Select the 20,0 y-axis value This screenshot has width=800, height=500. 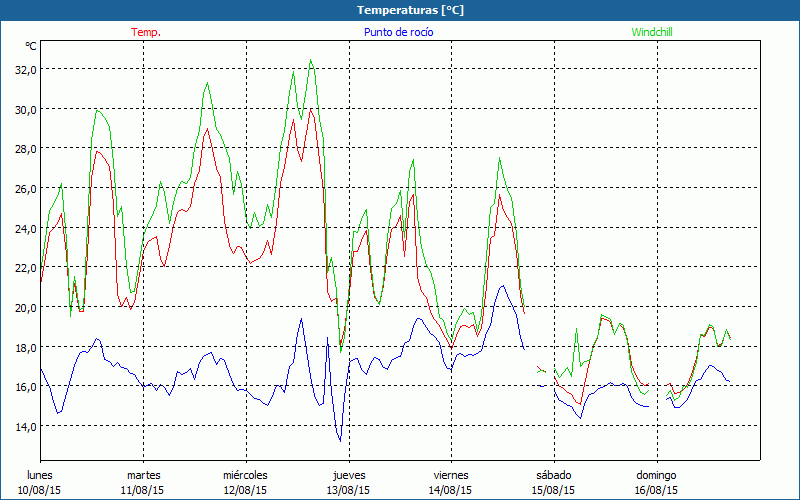point(24,307)
